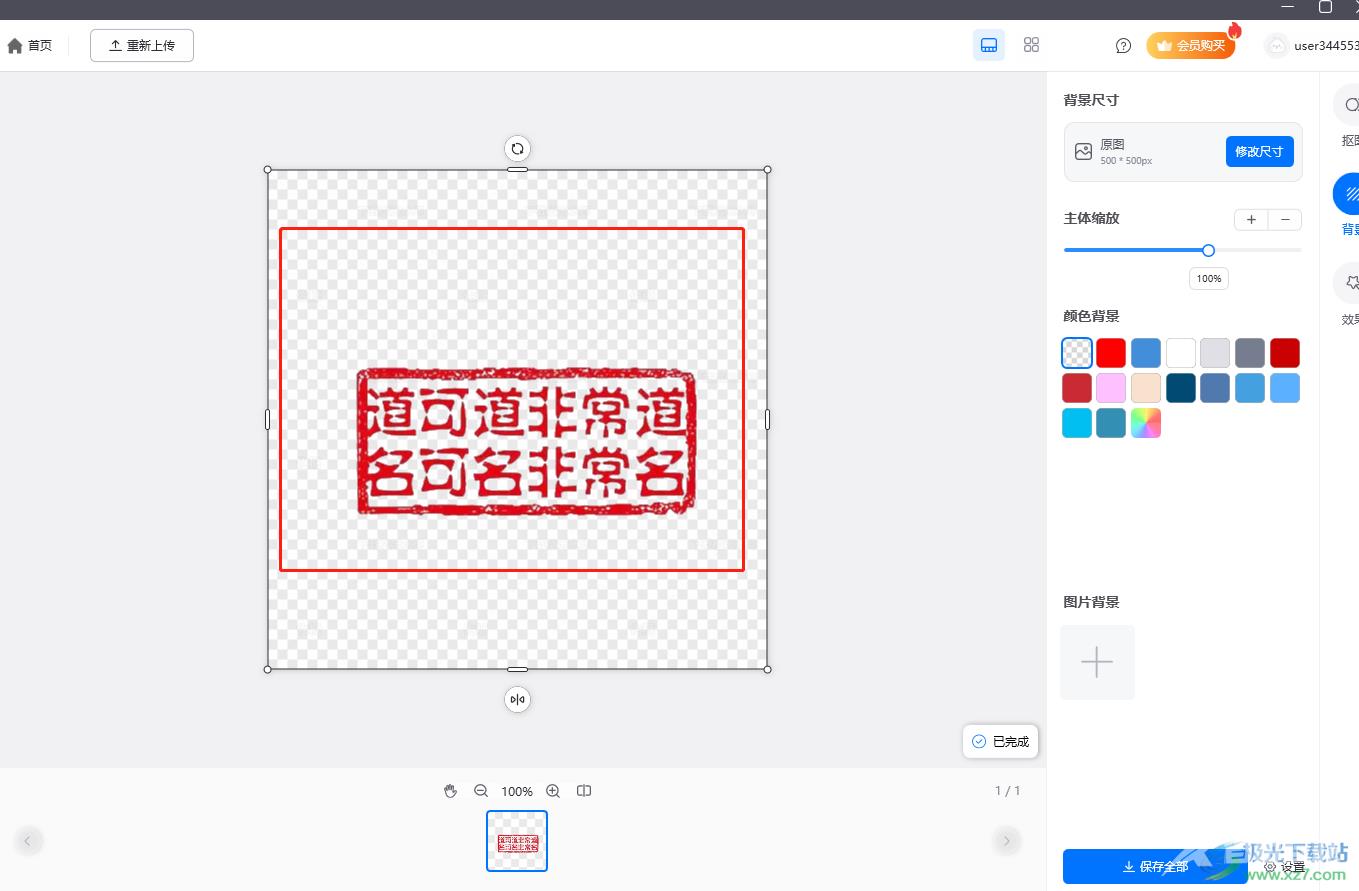This screenshot has width=1359, height=891.
Task: Open the rainbow custom color picker
Action: pos(1146,423)
